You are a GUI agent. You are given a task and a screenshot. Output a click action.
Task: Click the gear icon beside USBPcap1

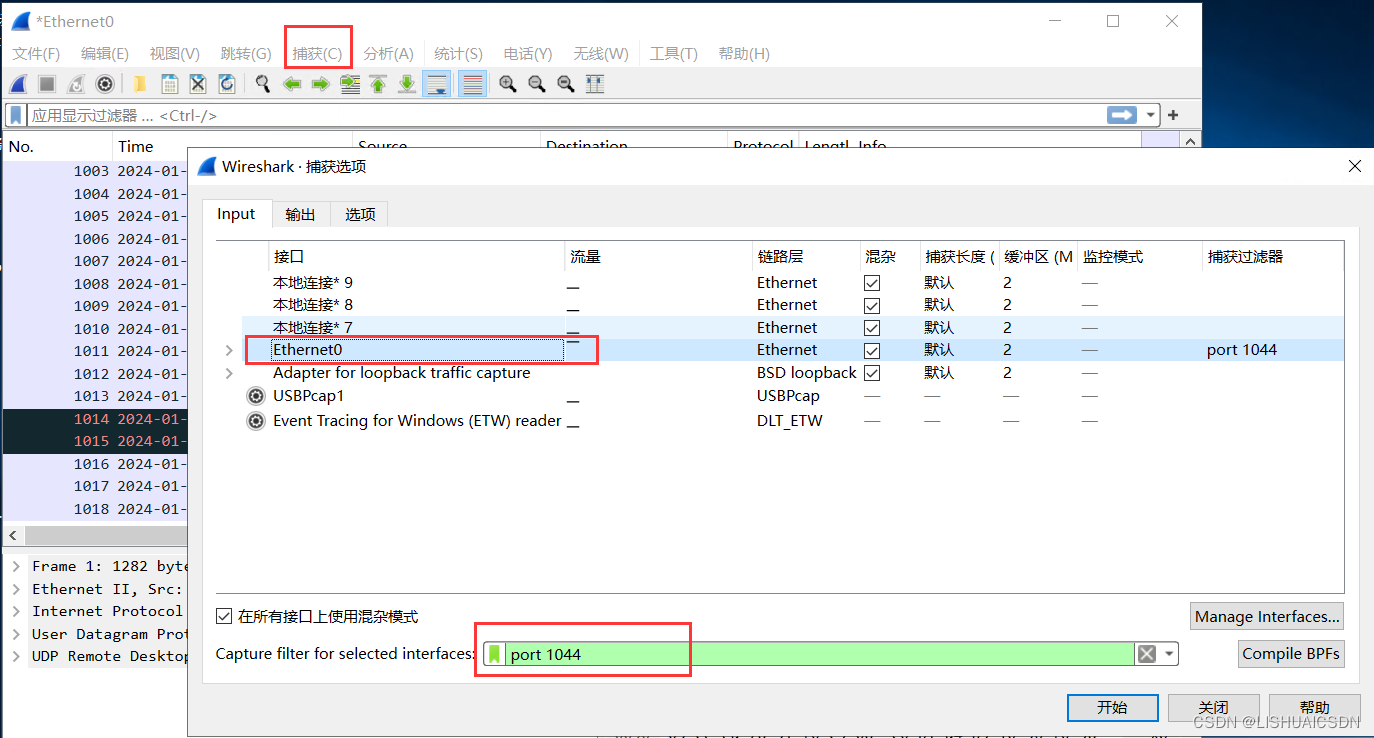pos(256,396)
